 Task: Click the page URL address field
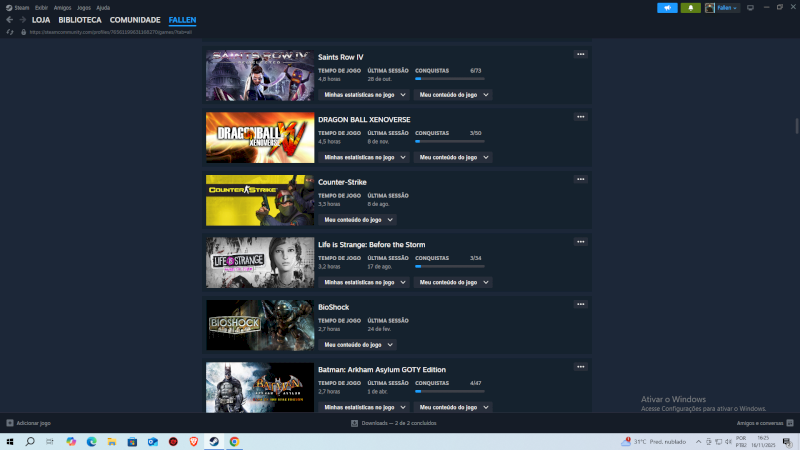[111, 32]
